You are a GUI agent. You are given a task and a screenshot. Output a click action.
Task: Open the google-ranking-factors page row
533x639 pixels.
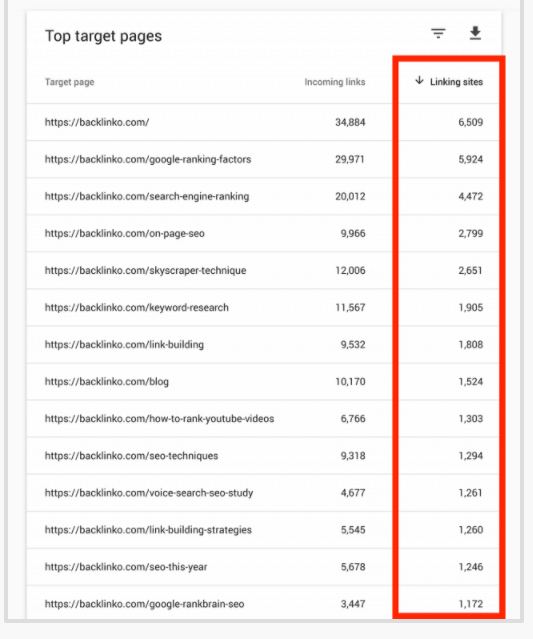[264, 159]
